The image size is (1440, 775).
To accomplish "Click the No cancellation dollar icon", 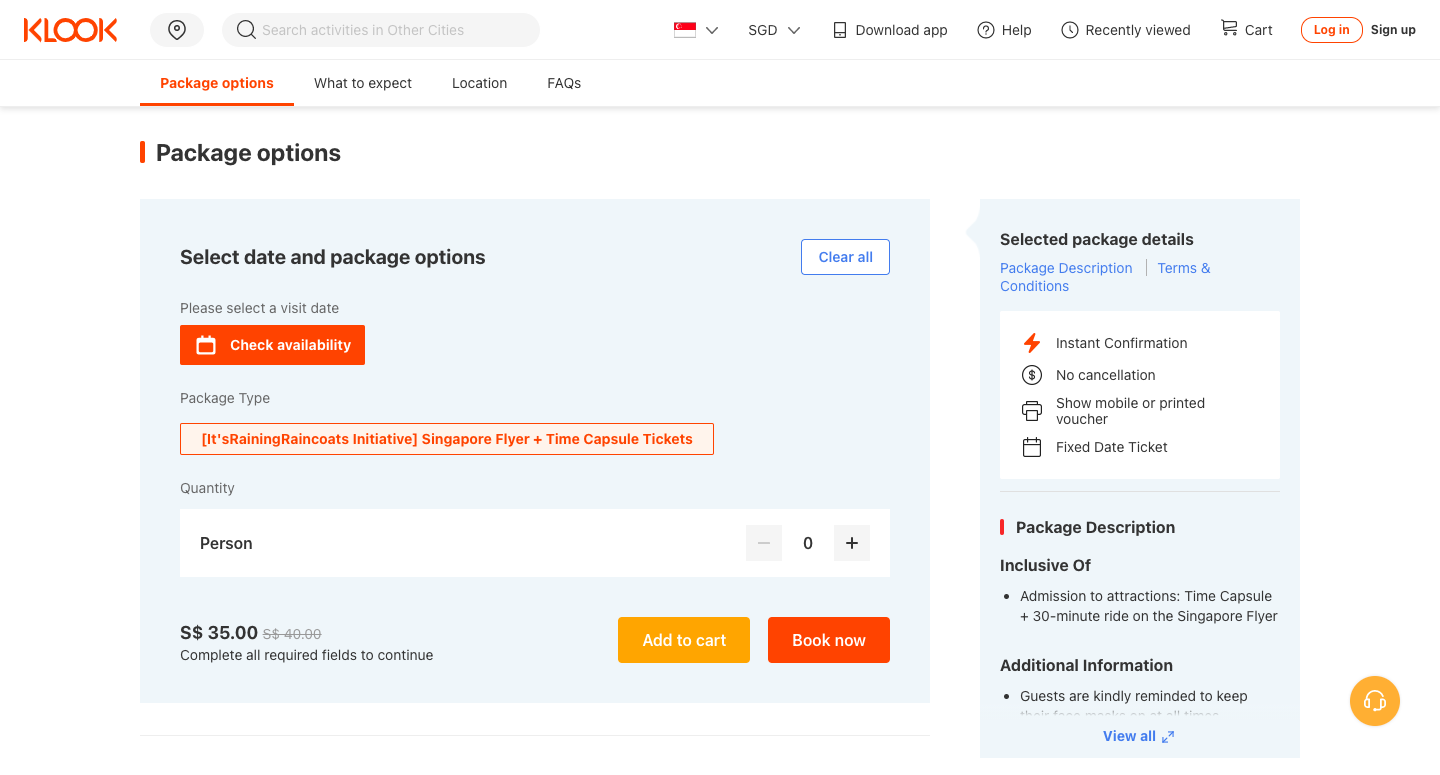I will [1032, 375].
